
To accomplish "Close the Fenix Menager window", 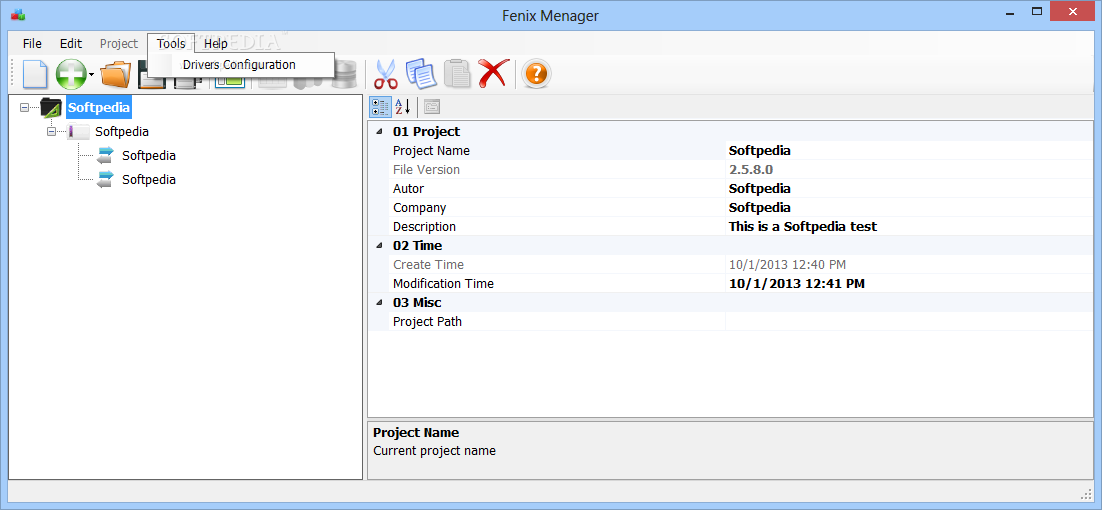I will pyautogui.click(x=1072, y=11).
